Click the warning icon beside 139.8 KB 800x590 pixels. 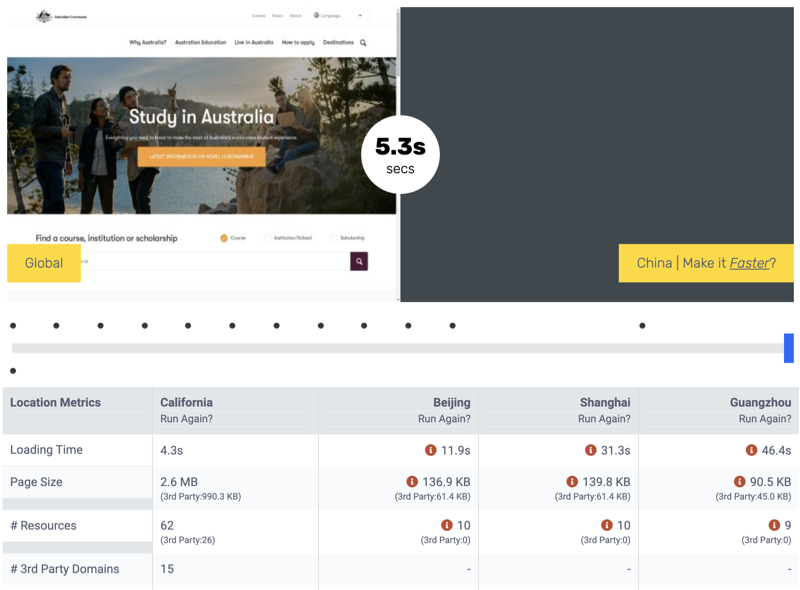click(572, 482)
